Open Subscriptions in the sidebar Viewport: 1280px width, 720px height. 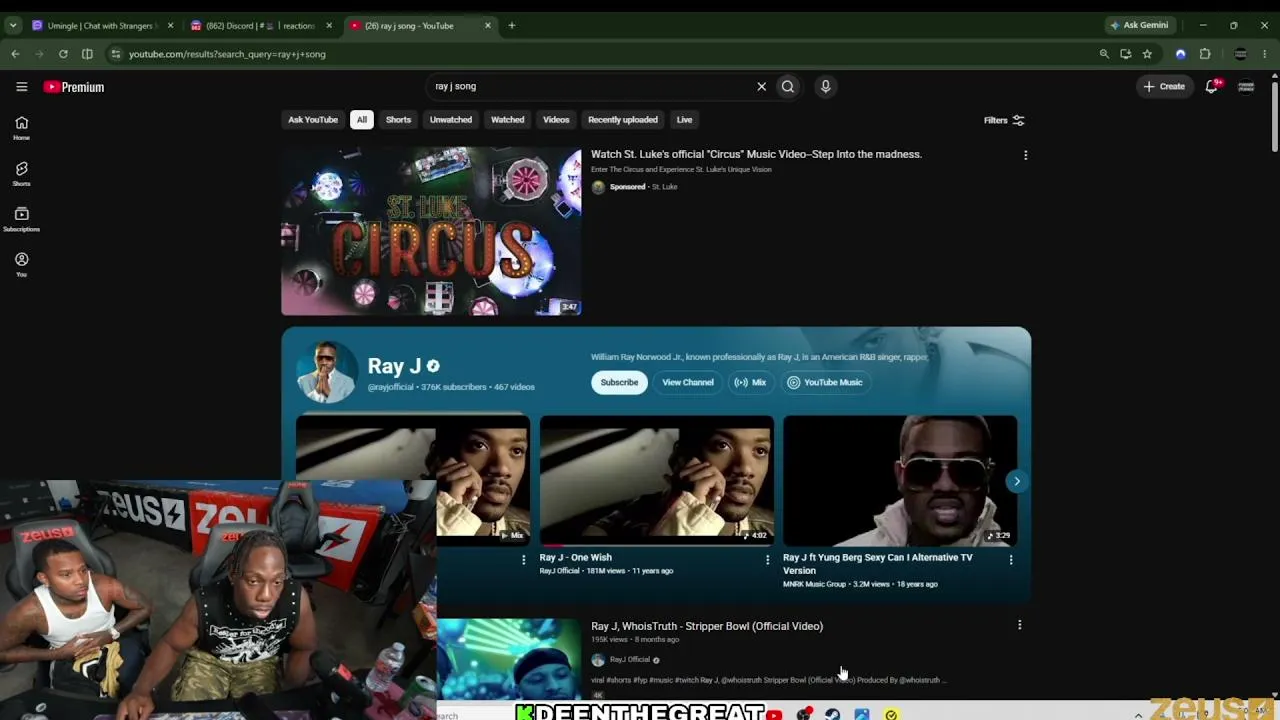[21, 219]
